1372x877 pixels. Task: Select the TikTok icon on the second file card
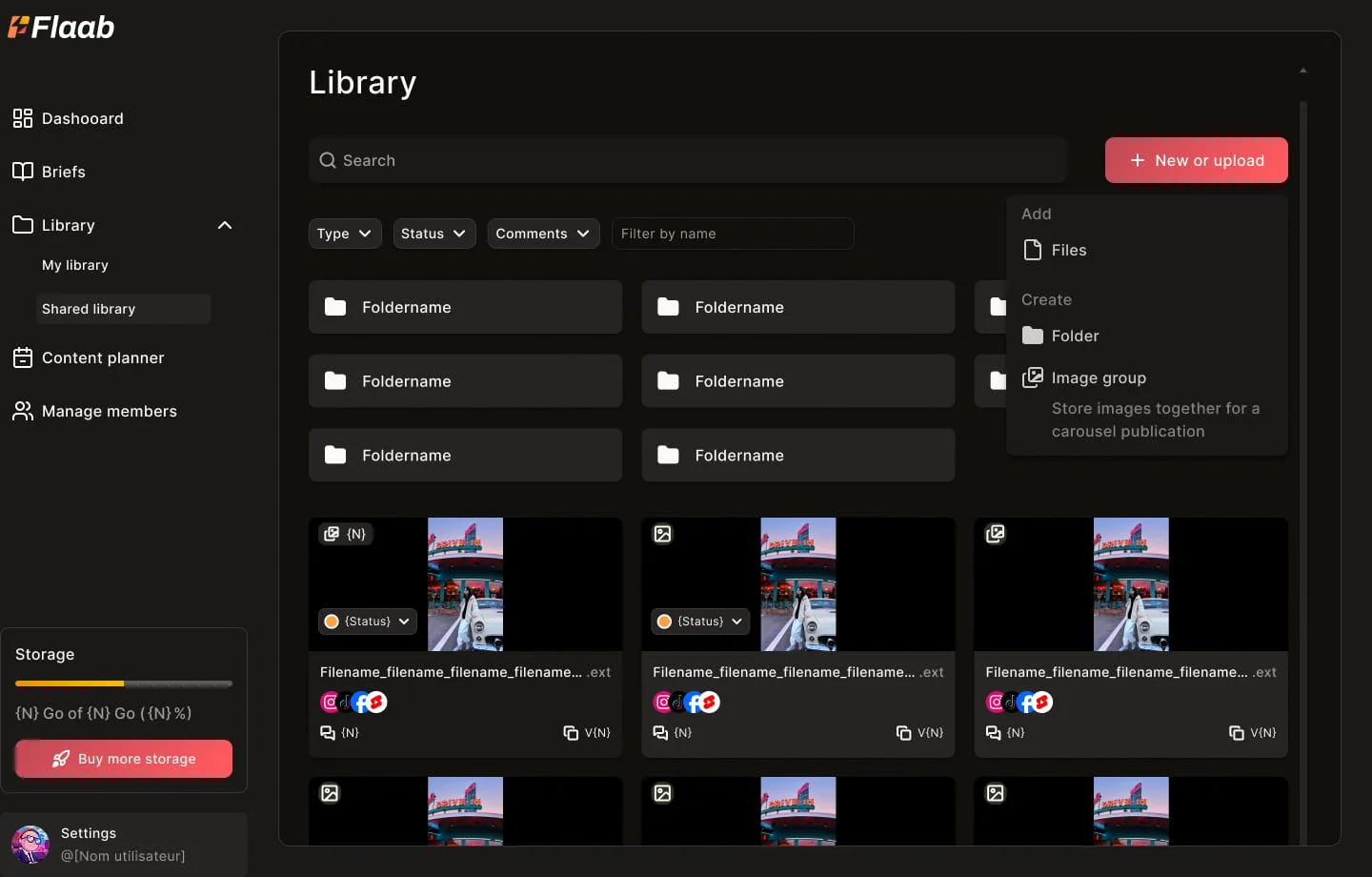pos(677,702)
